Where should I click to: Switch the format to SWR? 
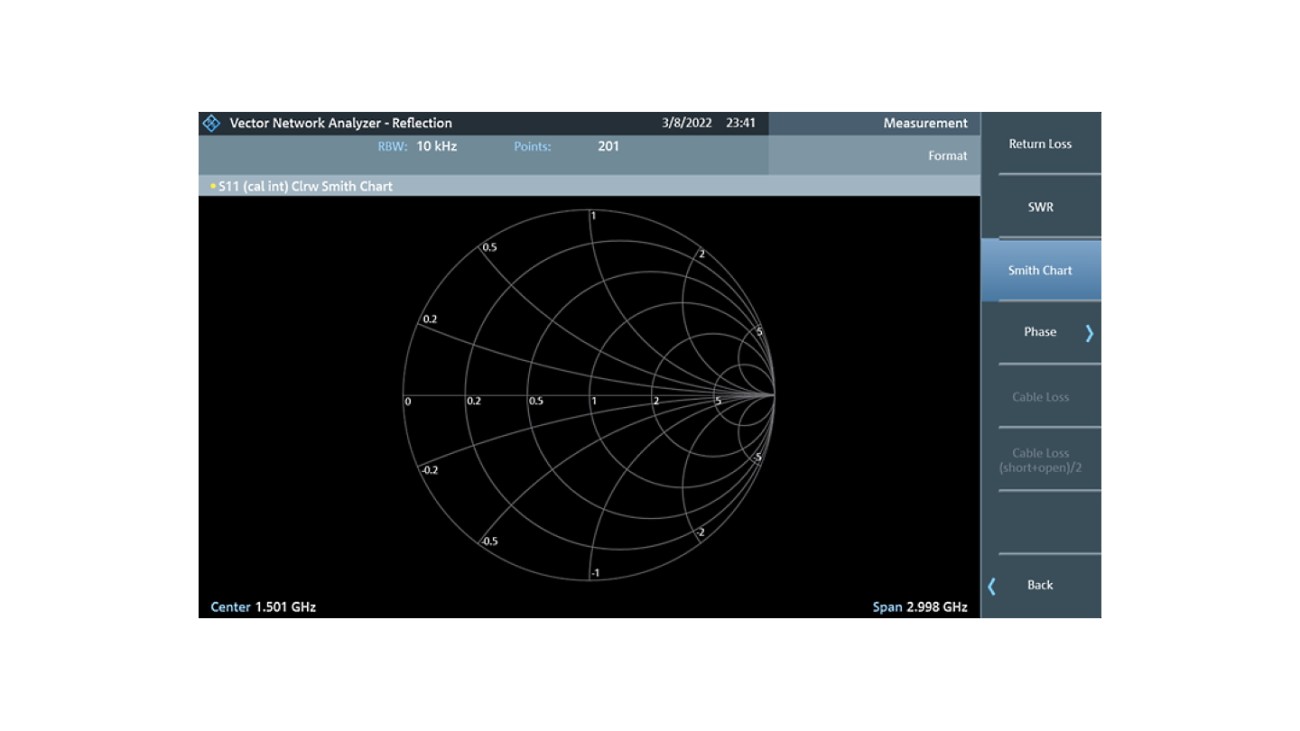click(x=1040, y=207)
